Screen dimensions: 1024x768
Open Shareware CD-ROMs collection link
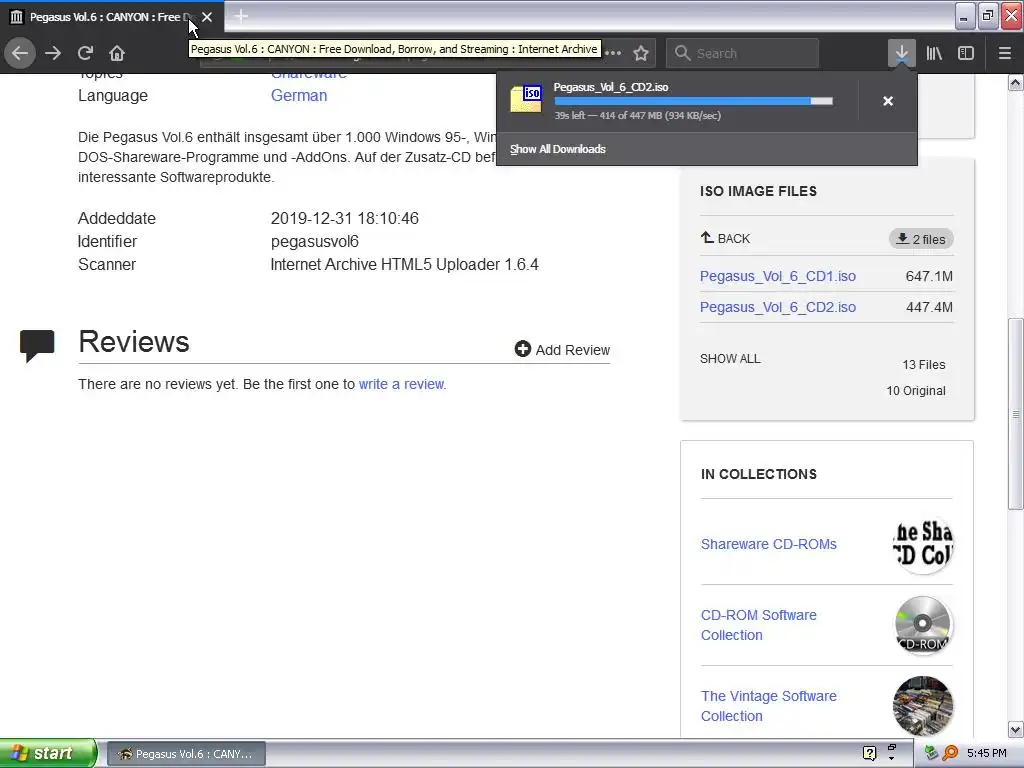click(x=769, y=544)
